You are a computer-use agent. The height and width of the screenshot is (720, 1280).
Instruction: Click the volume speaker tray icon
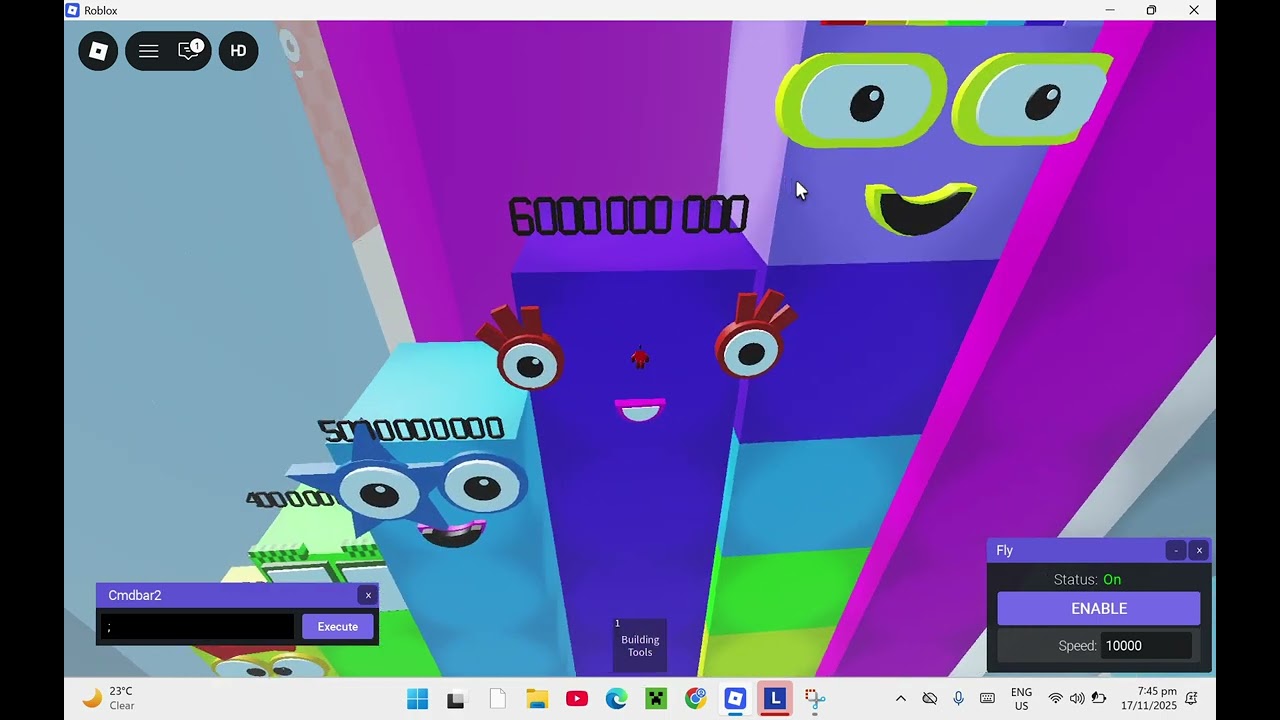click(x=1077, y=699)
